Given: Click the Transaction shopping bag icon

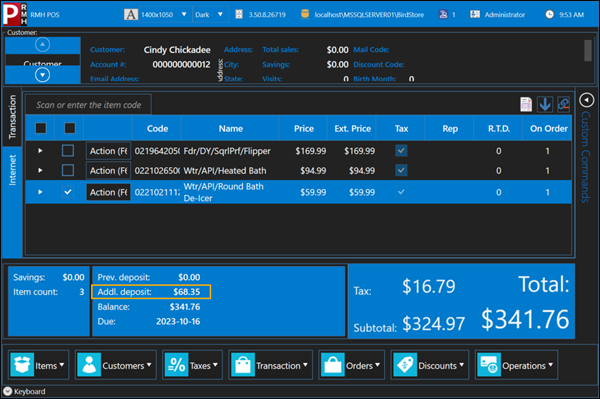Looking at the screenshot, I should [243, 365].
